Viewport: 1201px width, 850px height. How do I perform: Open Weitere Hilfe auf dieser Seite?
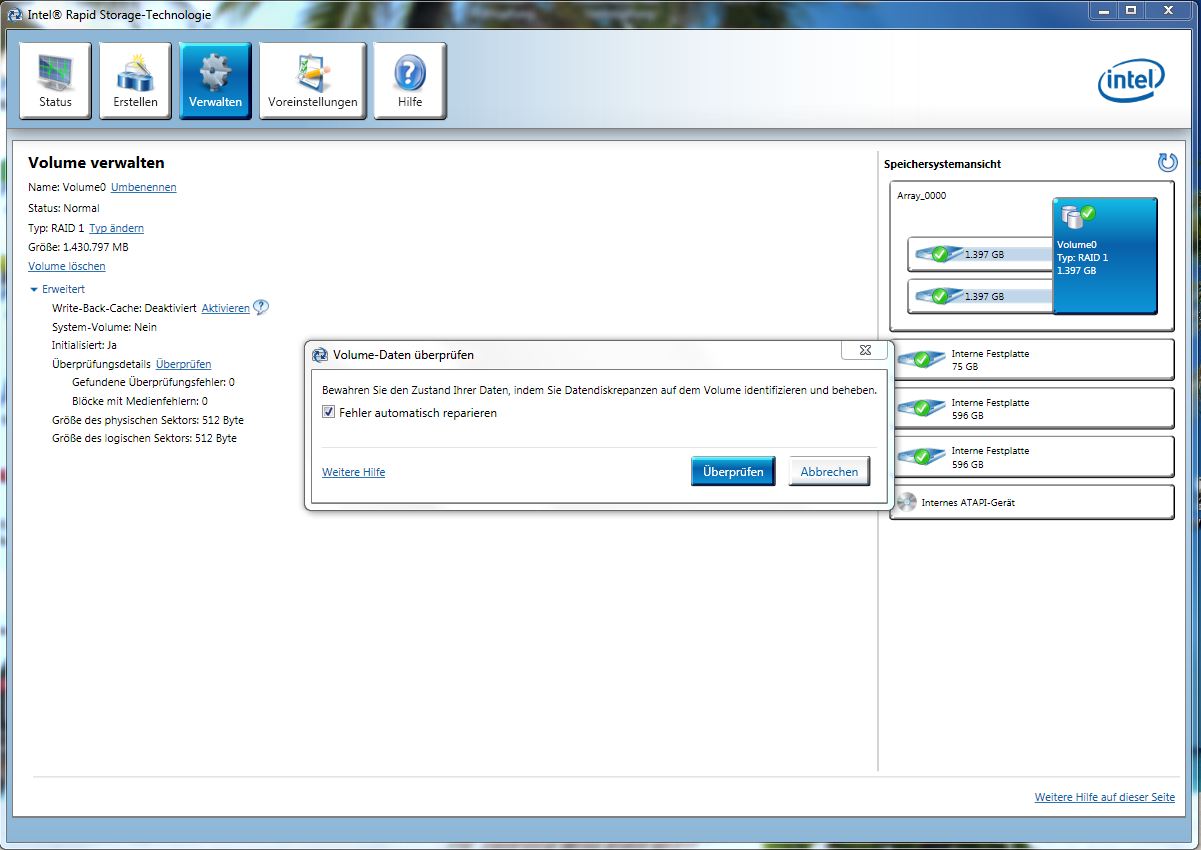pos(1105,797)
